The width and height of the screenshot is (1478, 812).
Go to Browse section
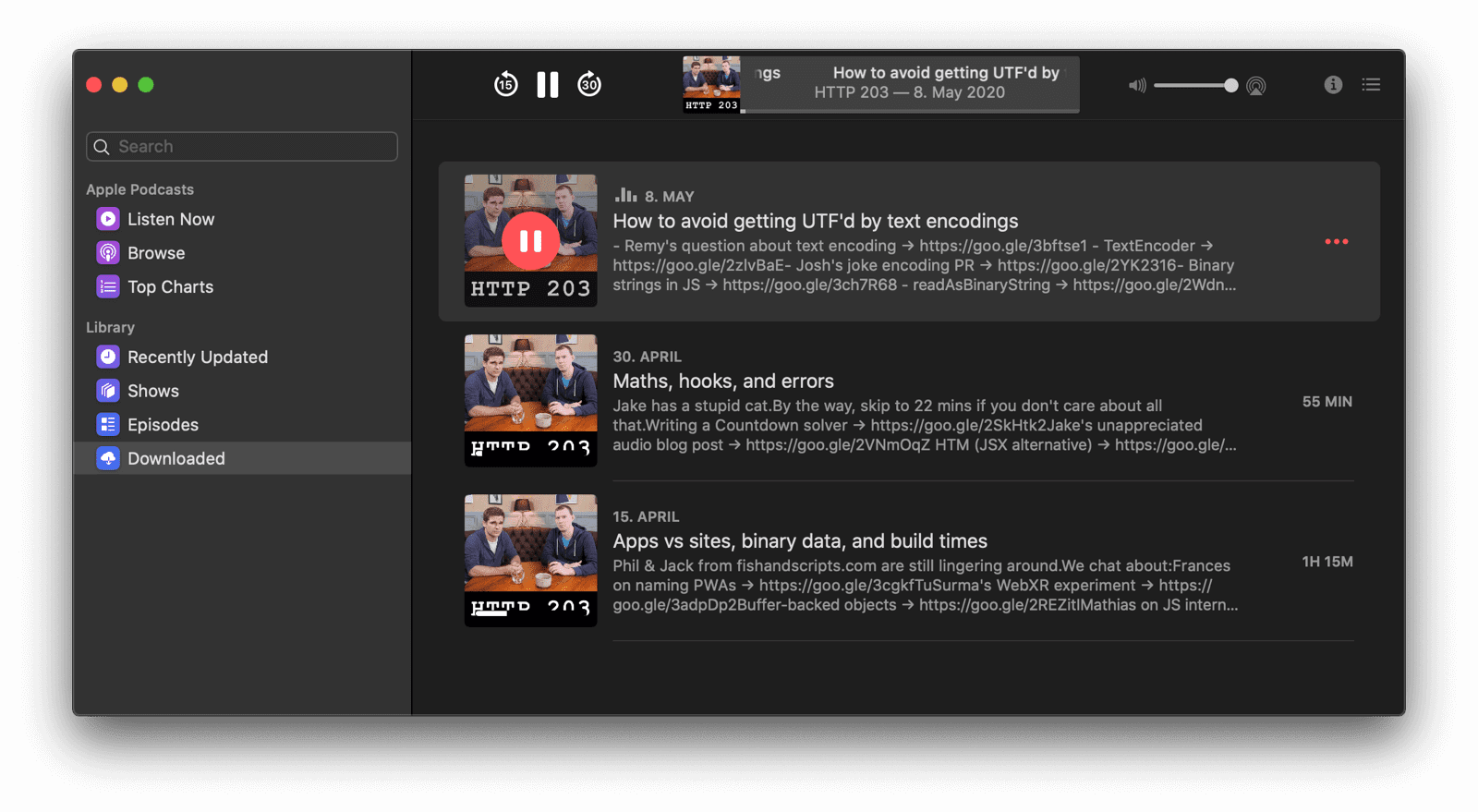(x=156, y=253)
